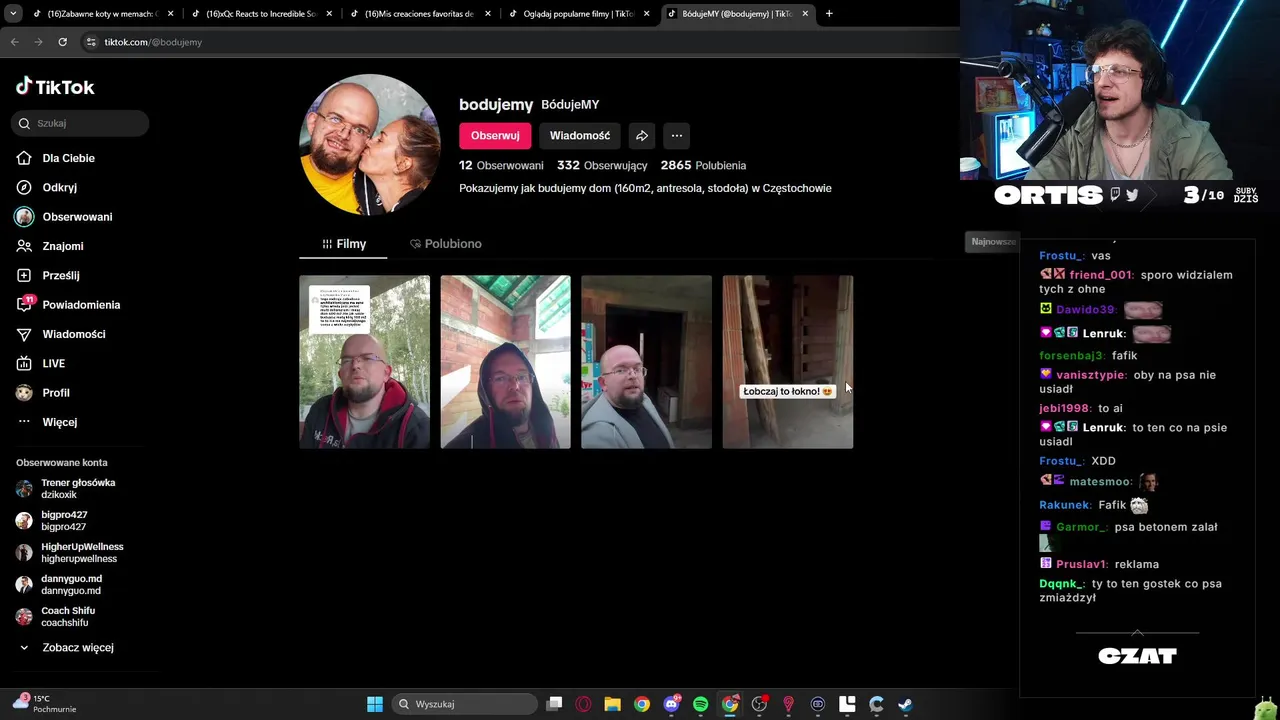The height and width of the screenshot is (720, 1280).
Task: Open the 12 Obserwowani following list
Action: coord(501,165)
